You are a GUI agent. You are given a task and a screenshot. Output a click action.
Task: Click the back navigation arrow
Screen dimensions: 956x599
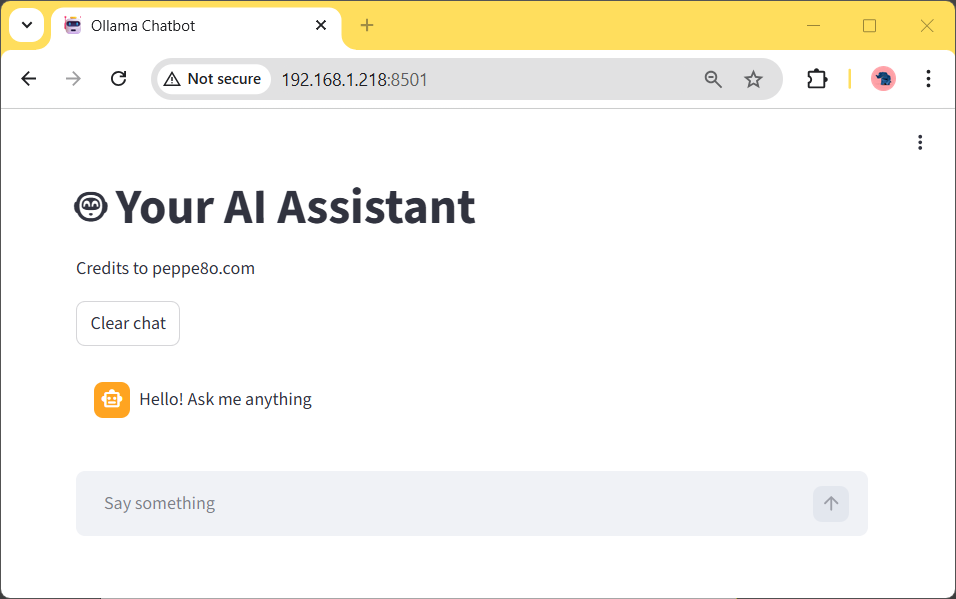pyautogui.click(x=28, y=78)
